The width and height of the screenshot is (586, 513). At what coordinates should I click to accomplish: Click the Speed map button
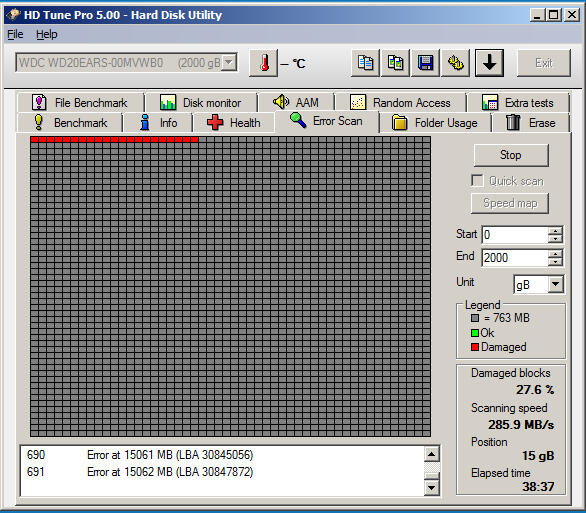tap(510, 203)
